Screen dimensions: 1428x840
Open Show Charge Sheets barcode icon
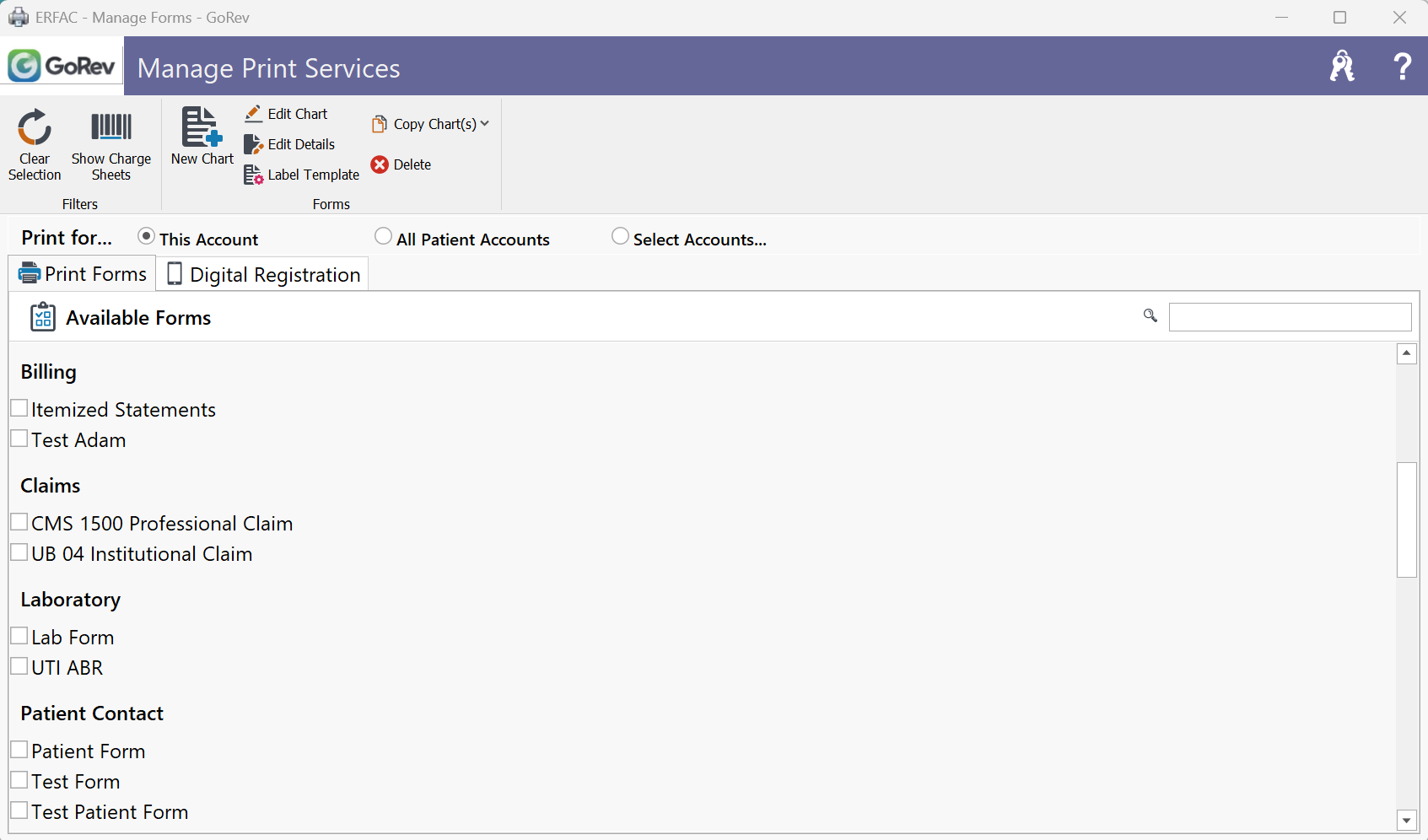tap(111, 128)
